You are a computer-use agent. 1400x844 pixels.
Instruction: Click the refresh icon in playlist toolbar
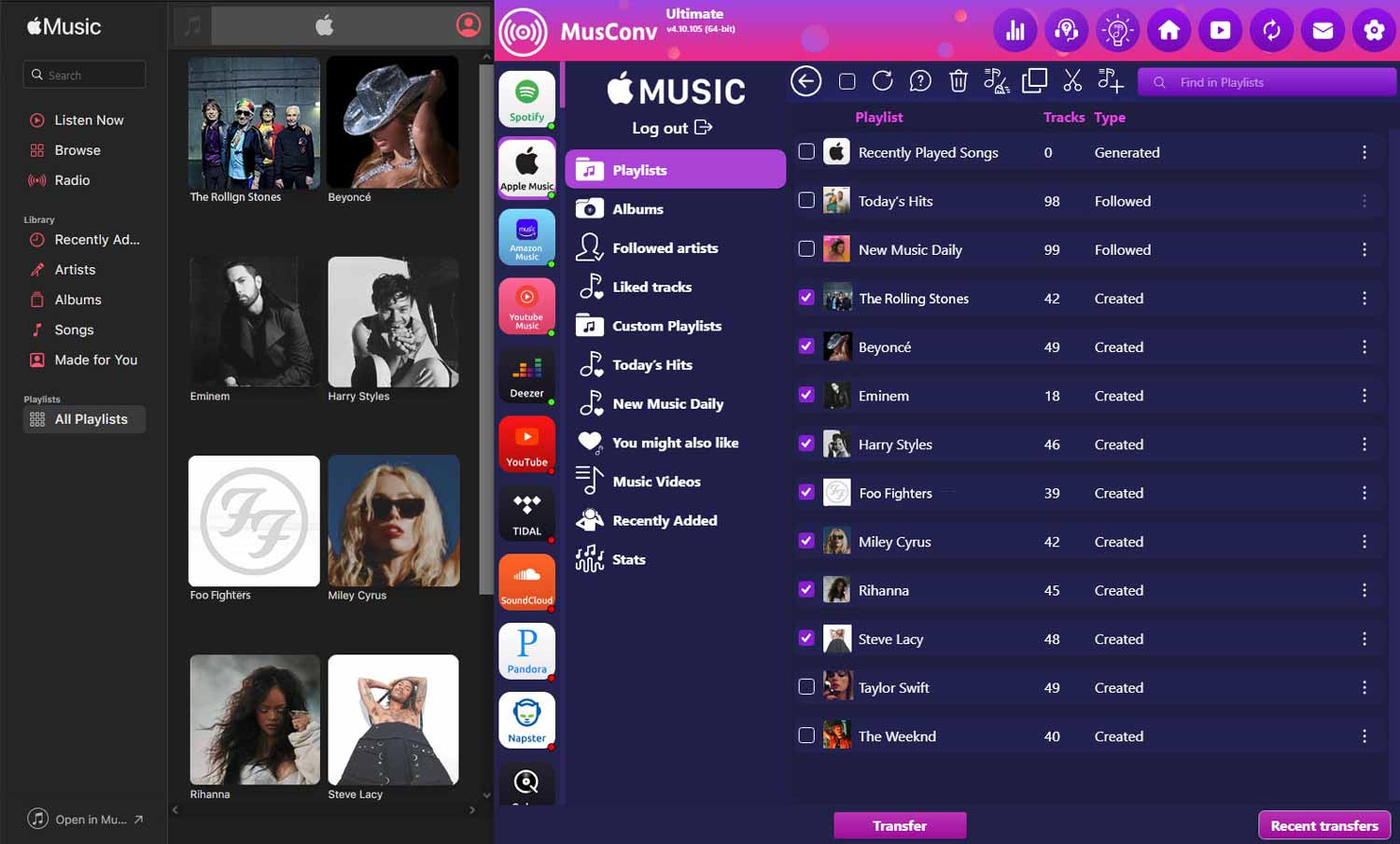click(x=882, y=81)
